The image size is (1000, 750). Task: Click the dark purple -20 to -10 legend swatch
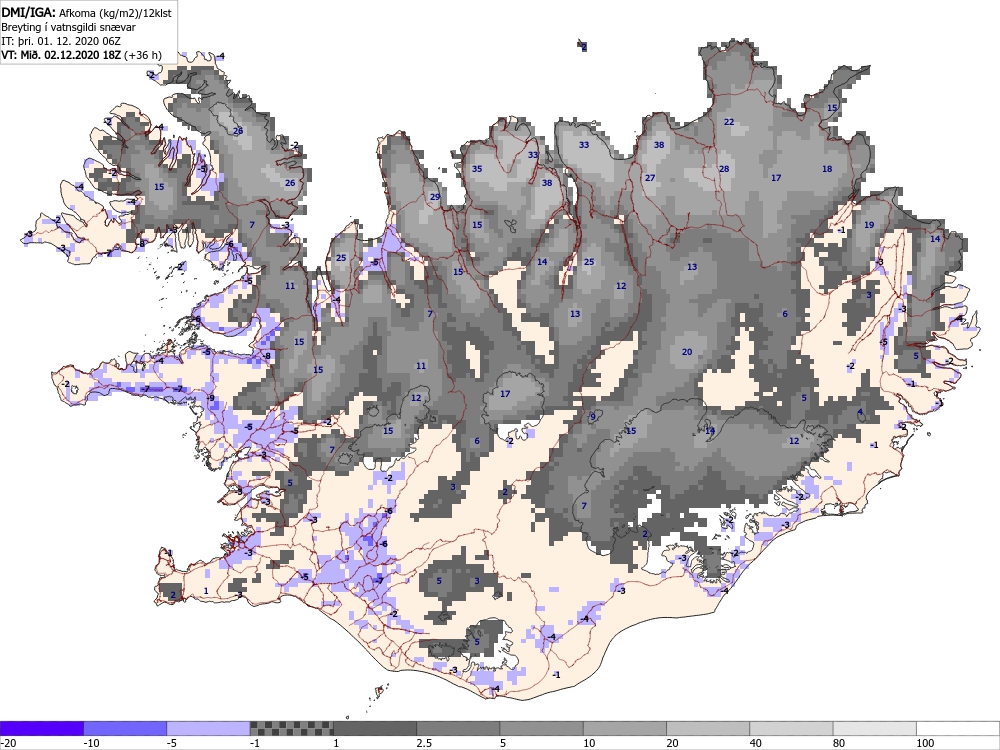point(41,728)
